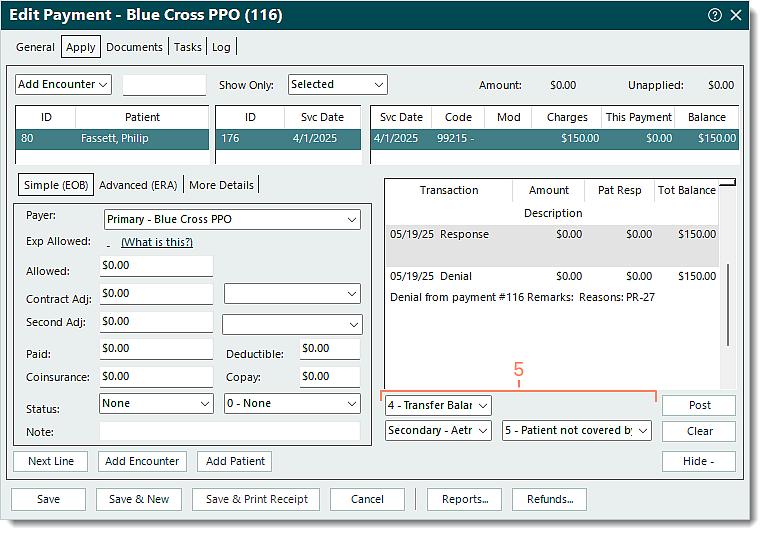
Task: Click the transaction list vertical scrollbar
Action: pos(728,305)
